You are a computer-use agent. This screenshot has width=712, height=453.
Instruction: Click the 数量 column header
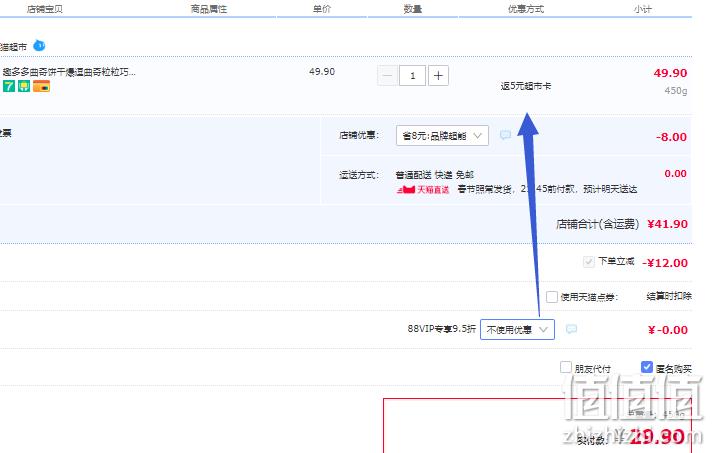point(412,9)
